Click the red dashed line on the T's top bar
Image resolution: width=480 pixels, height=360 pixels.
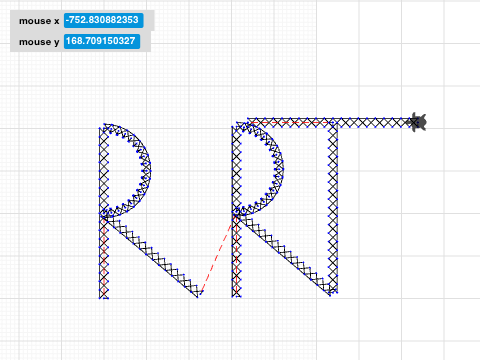click(290, 123)
